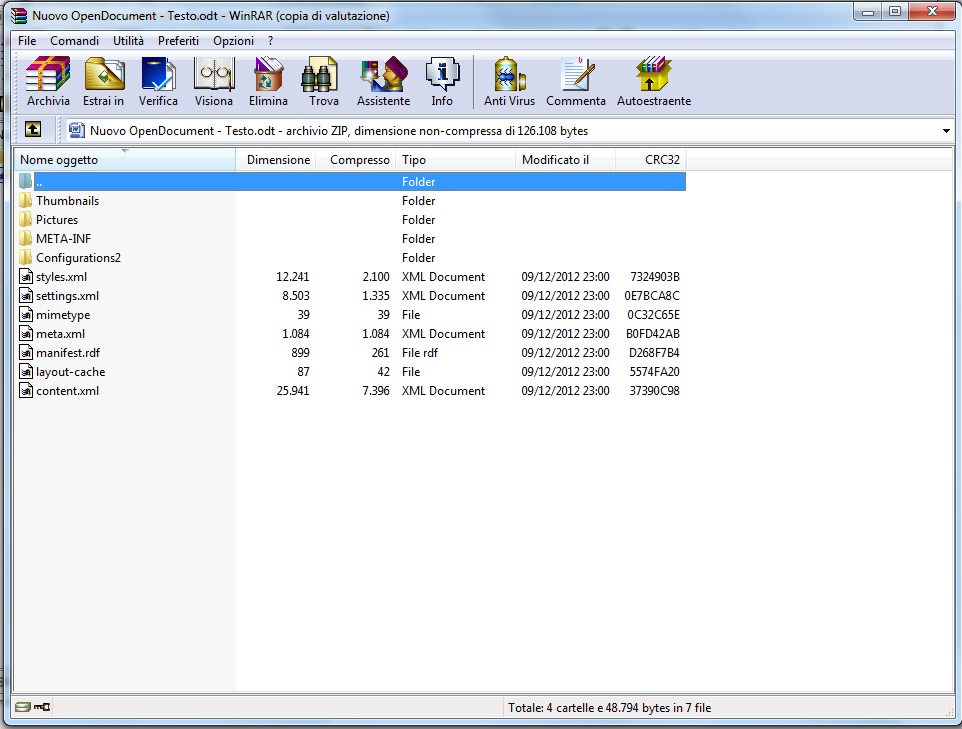Screen dimensions: 962x729
Task: Select the Thumbnails folder icon
Action: pos(25,201)
